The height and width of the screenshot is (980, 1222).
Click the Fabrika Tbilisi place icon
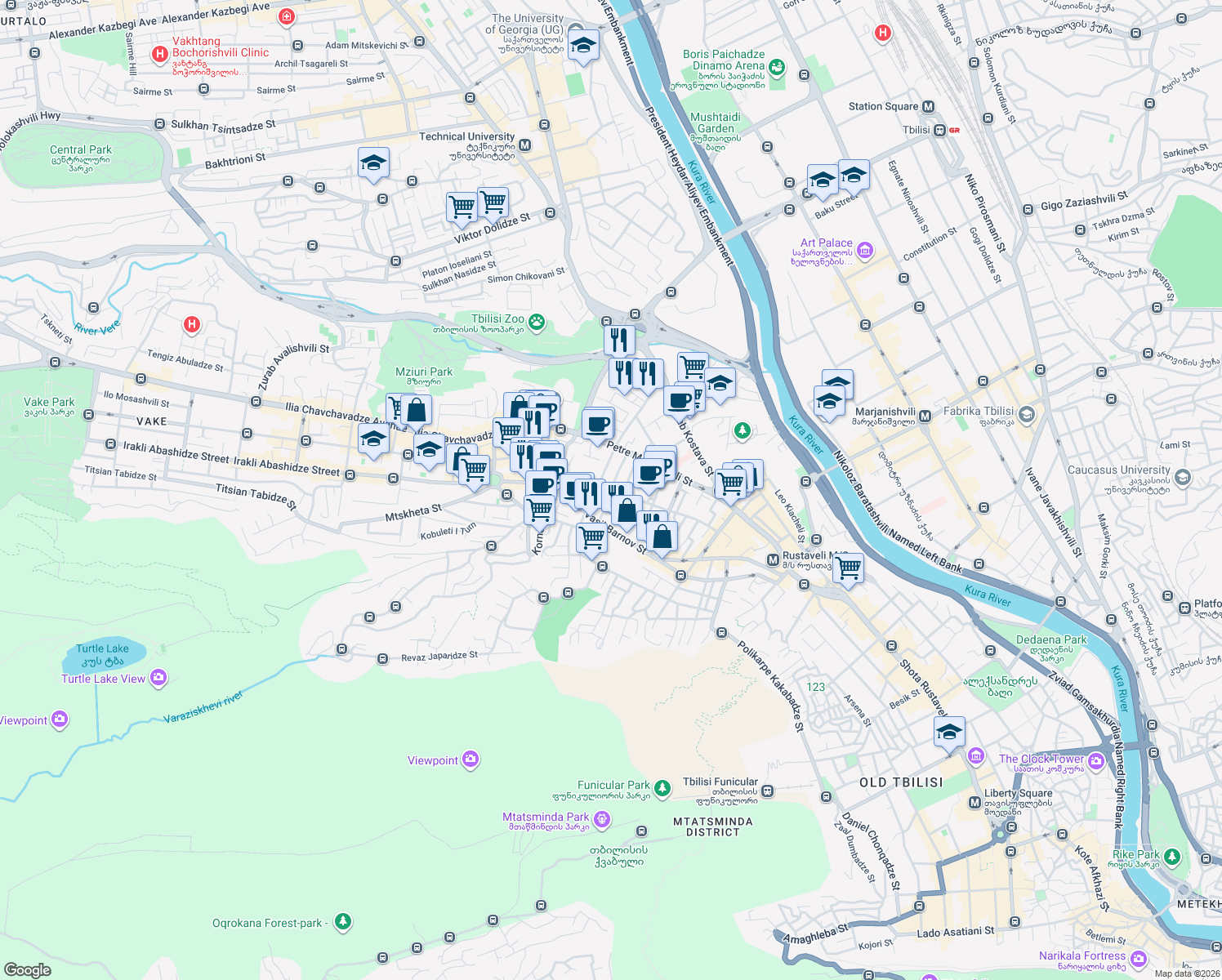point(1026,415)
